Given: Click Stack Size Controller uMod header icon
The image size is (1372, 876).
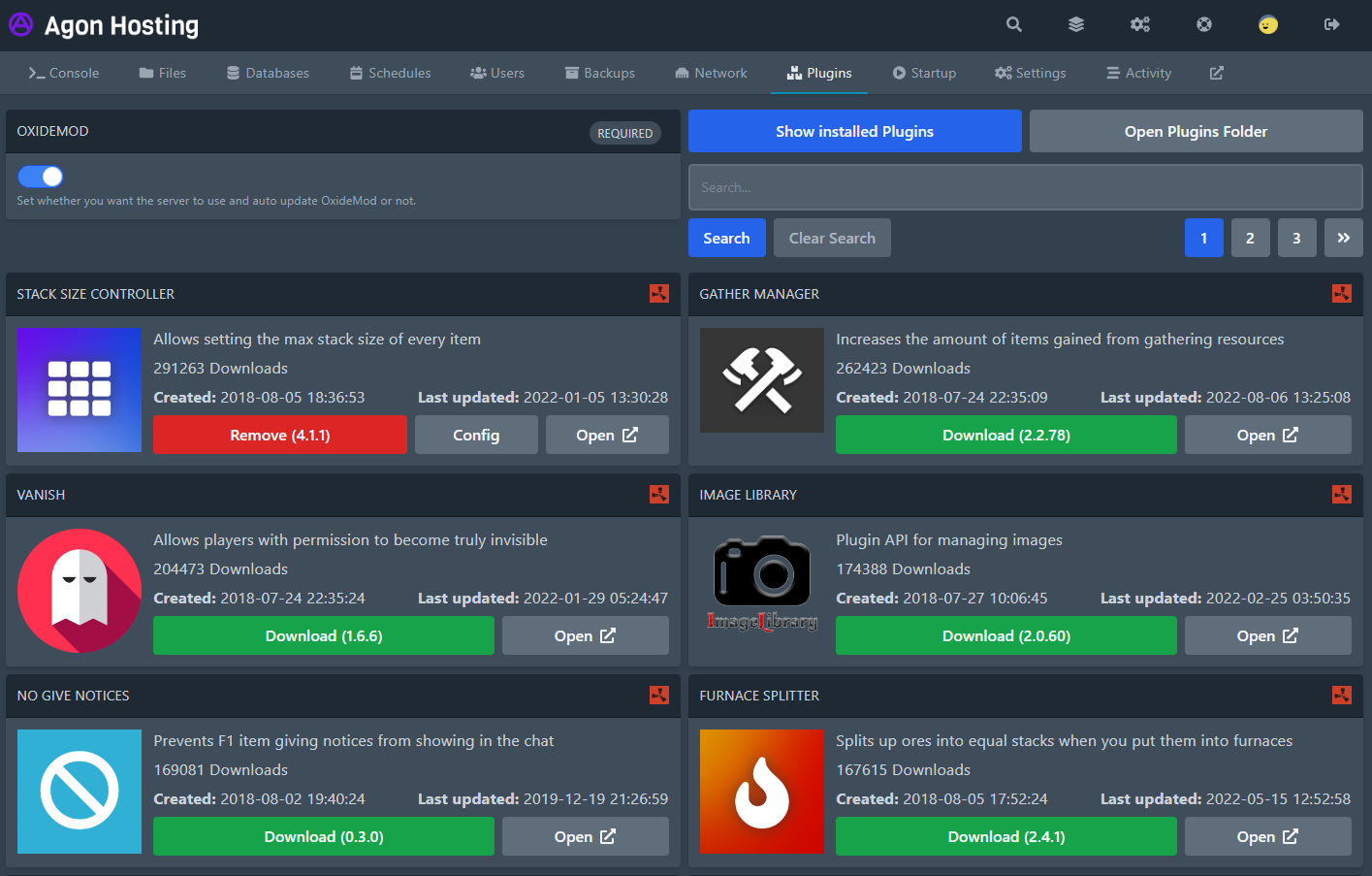Looking at the screenshot, I should (x=659, y=293).
